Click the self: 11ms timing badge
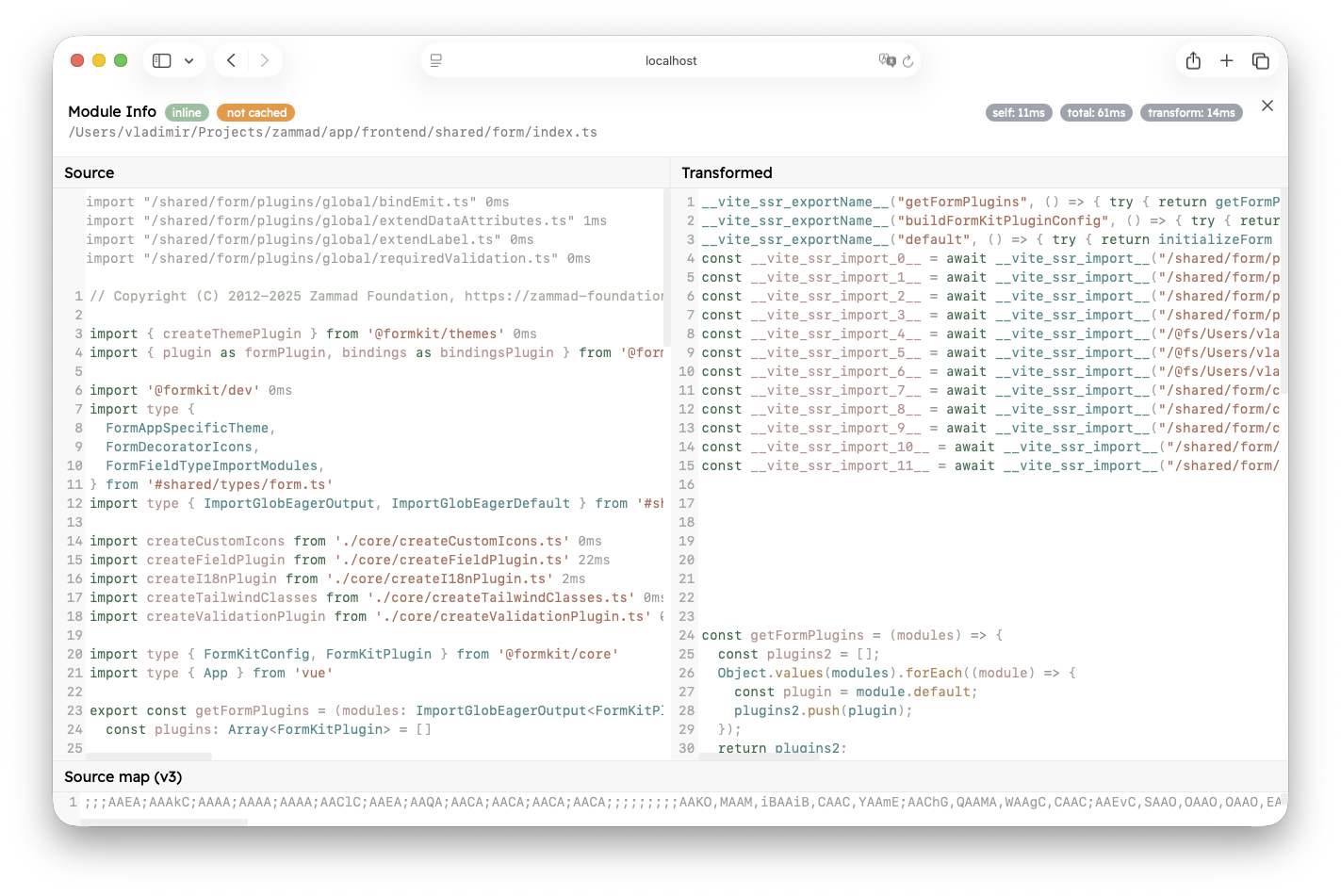The width and height of the screenshot is (1341, 896). [1019, 111]
